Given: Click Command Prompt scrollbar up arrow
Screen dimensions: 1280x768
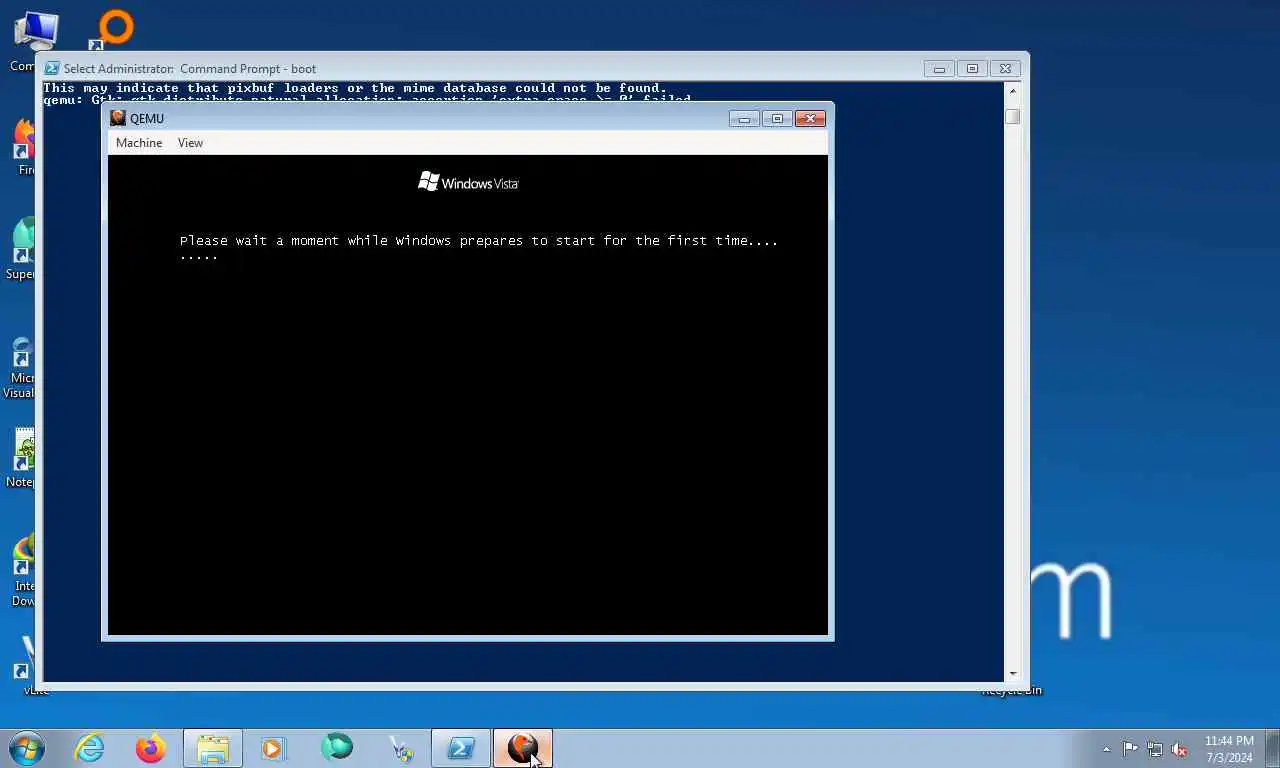Looking at the screenshot, I should click(x=1012, y=91).
